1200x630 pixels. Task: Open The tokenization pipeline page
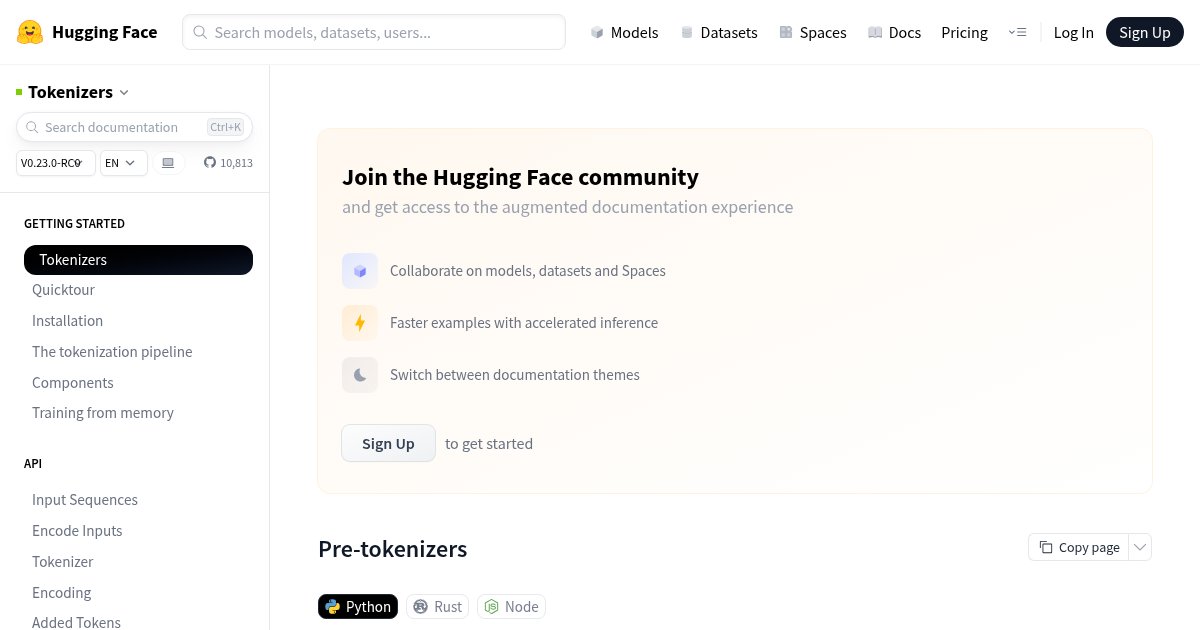click(x=112, y=352)
